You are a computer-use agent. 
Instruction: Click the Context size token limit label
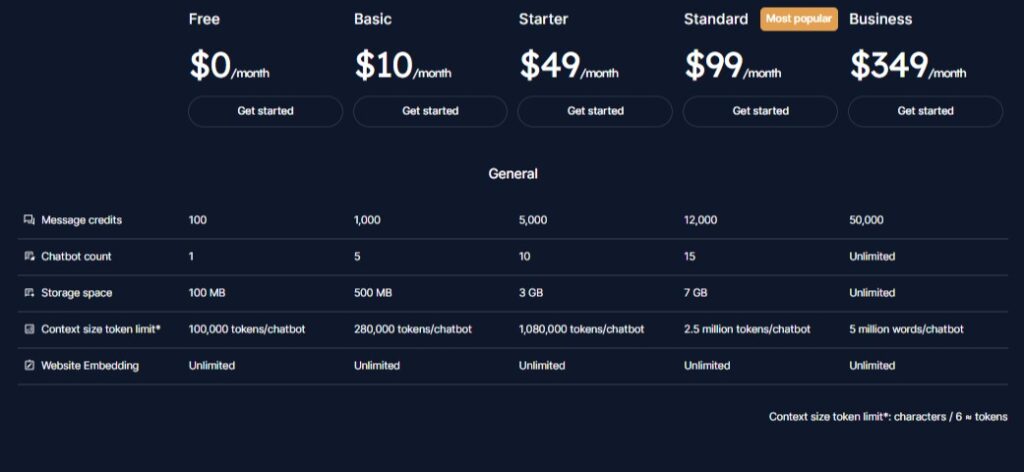tap(100, 329)
